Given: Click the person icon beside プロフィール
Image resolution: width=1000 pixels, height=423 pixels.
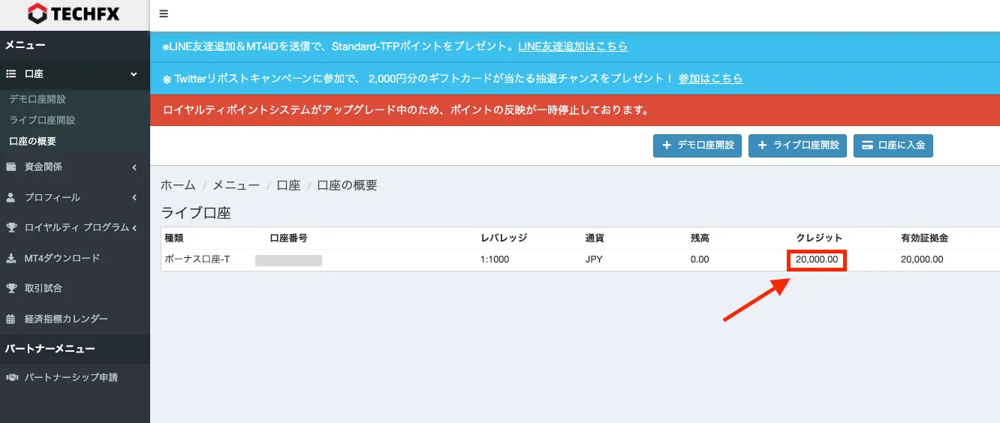Looking at the screenshot, I should pos(11,197).
